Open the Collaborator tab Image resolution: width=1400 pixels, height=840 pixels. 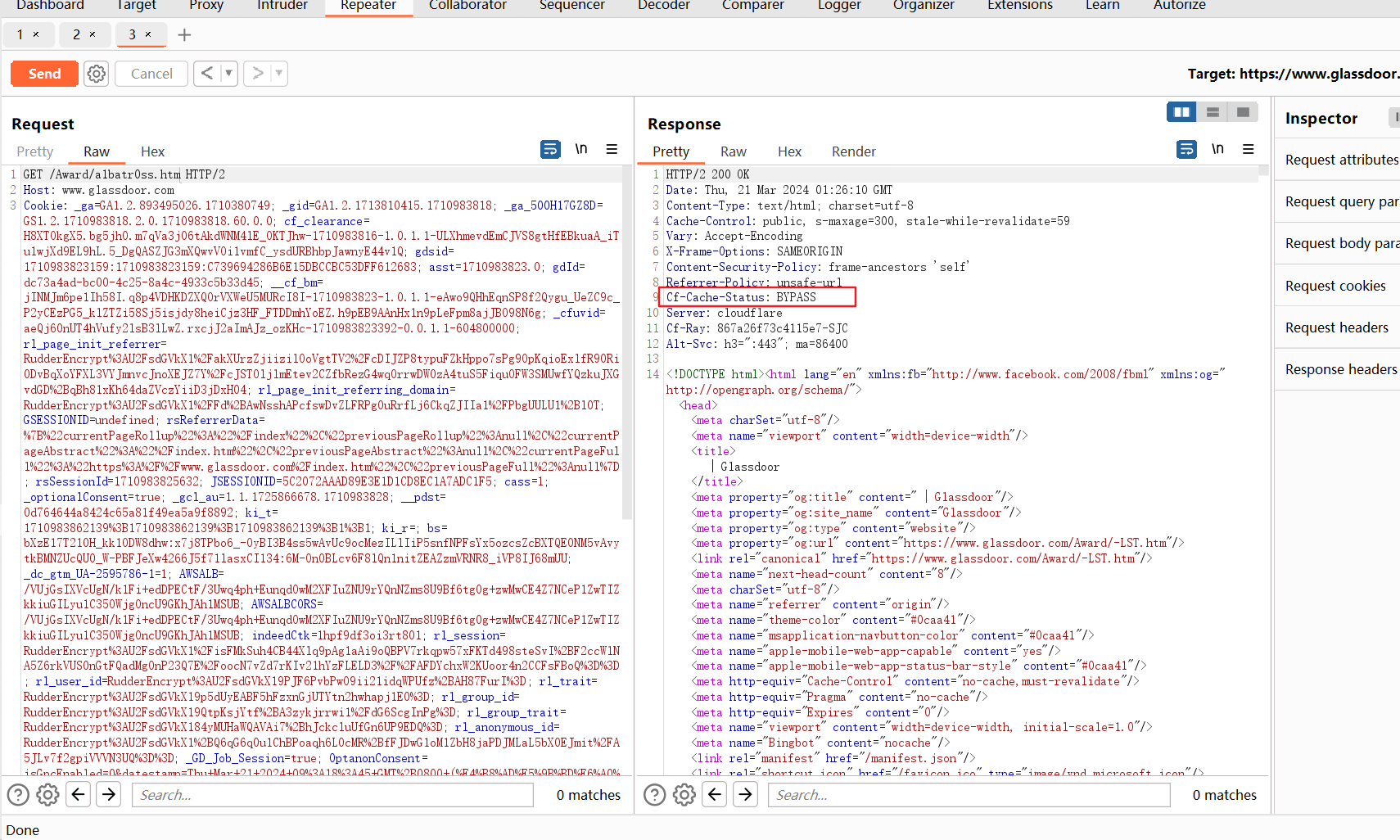pos(467,6)
